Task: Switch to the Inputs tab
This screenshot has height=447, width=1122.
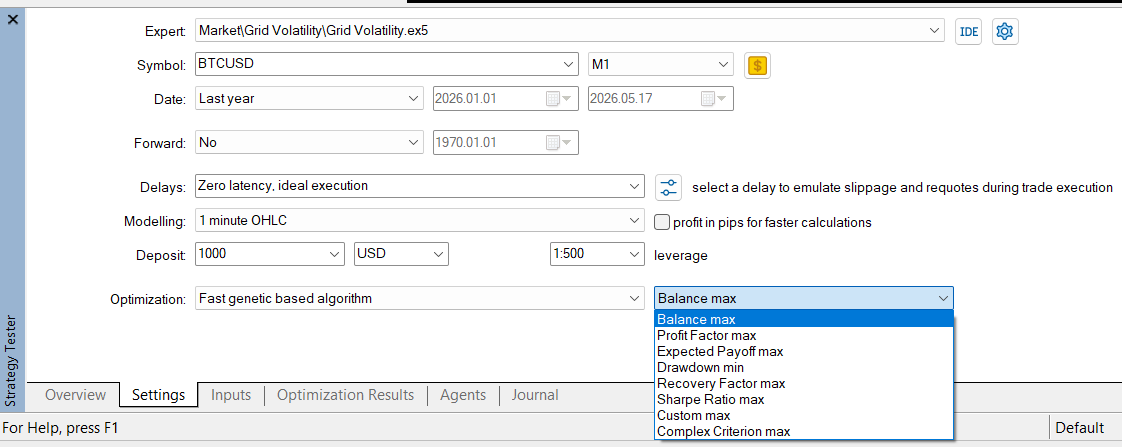Action: click(230, 395)
